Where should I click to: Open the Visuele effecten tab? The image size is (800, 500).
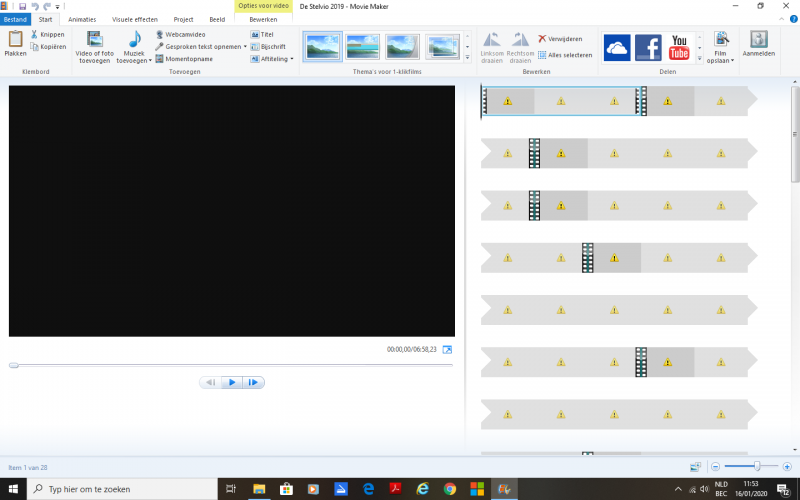point(134,19)
